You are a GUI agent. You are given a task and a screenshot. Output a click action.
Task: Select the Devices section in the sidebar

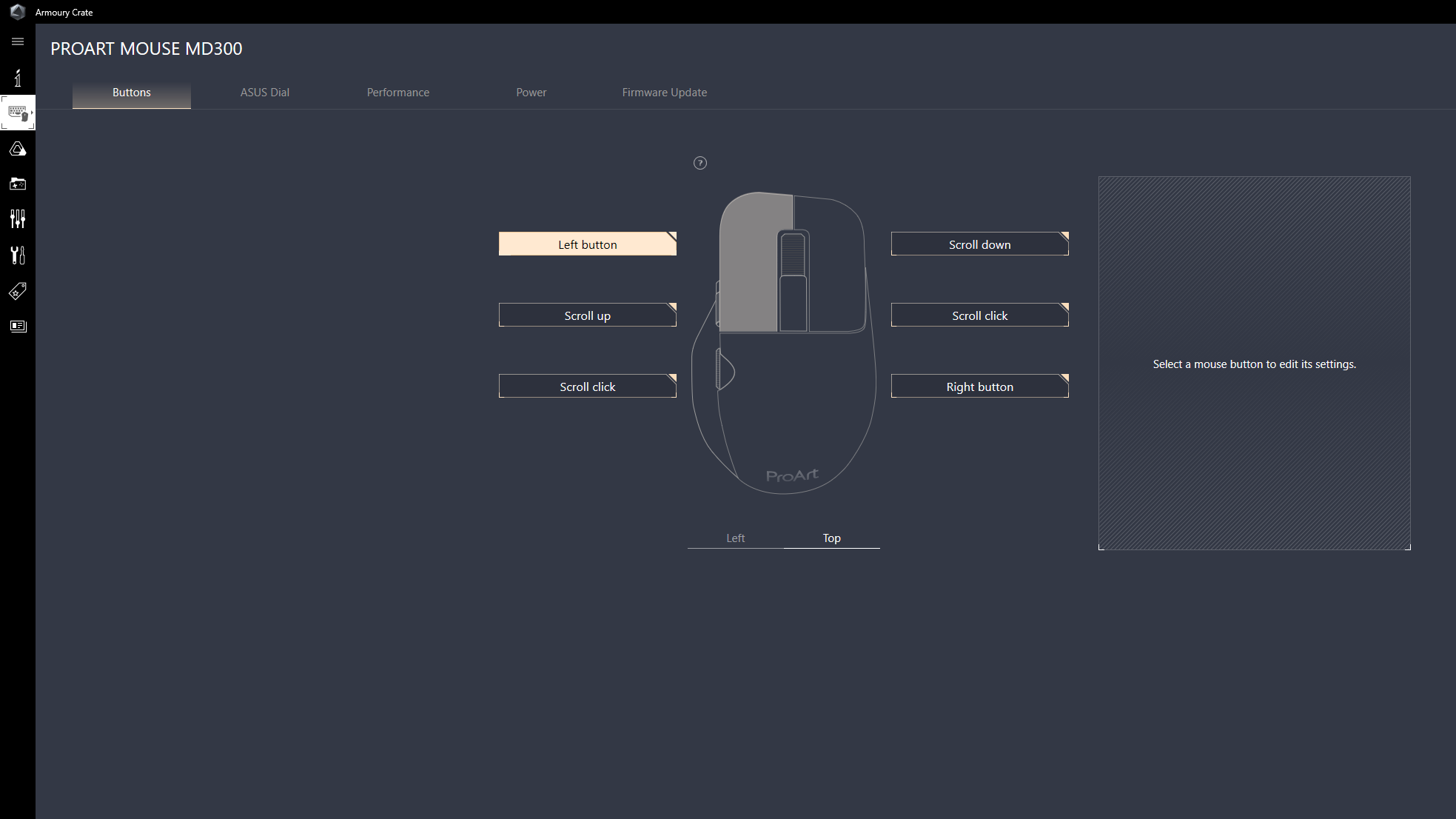click(17, 113)
